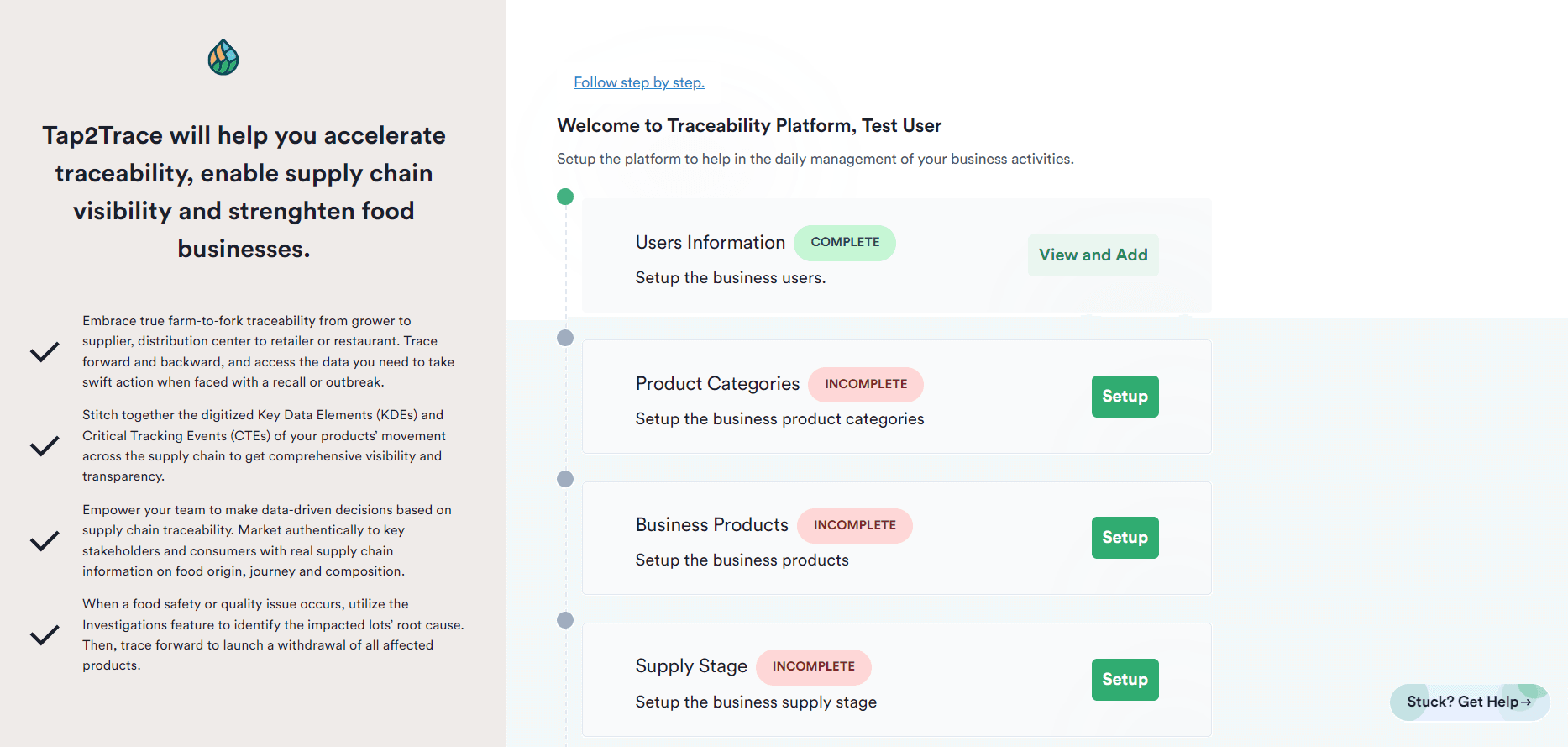Click the Product Categories step dot
Image resolution: width=1568 pixels, height=747 pixels.
pyautogui.click(x=565, y=338)
